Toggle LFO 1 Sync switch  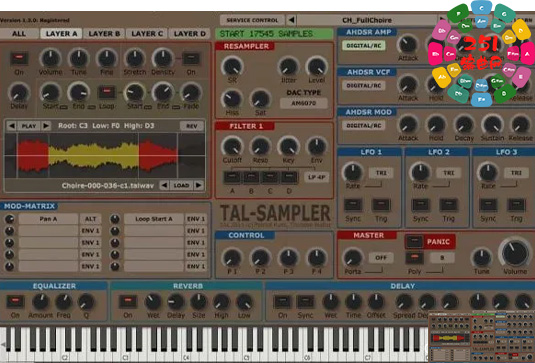(353, 205)
